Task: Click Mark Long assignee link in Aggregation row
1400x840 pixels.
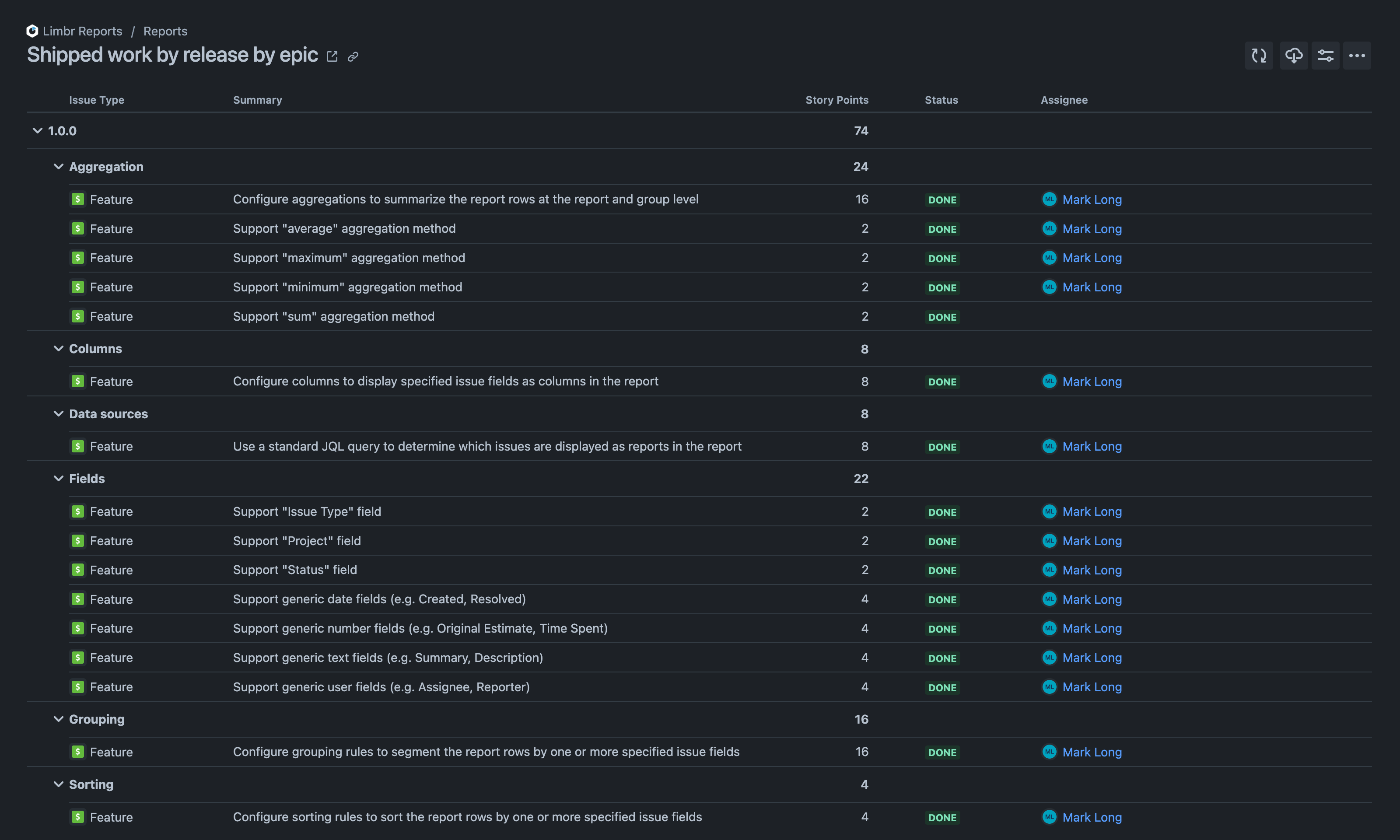Action: click(1092, 199)
